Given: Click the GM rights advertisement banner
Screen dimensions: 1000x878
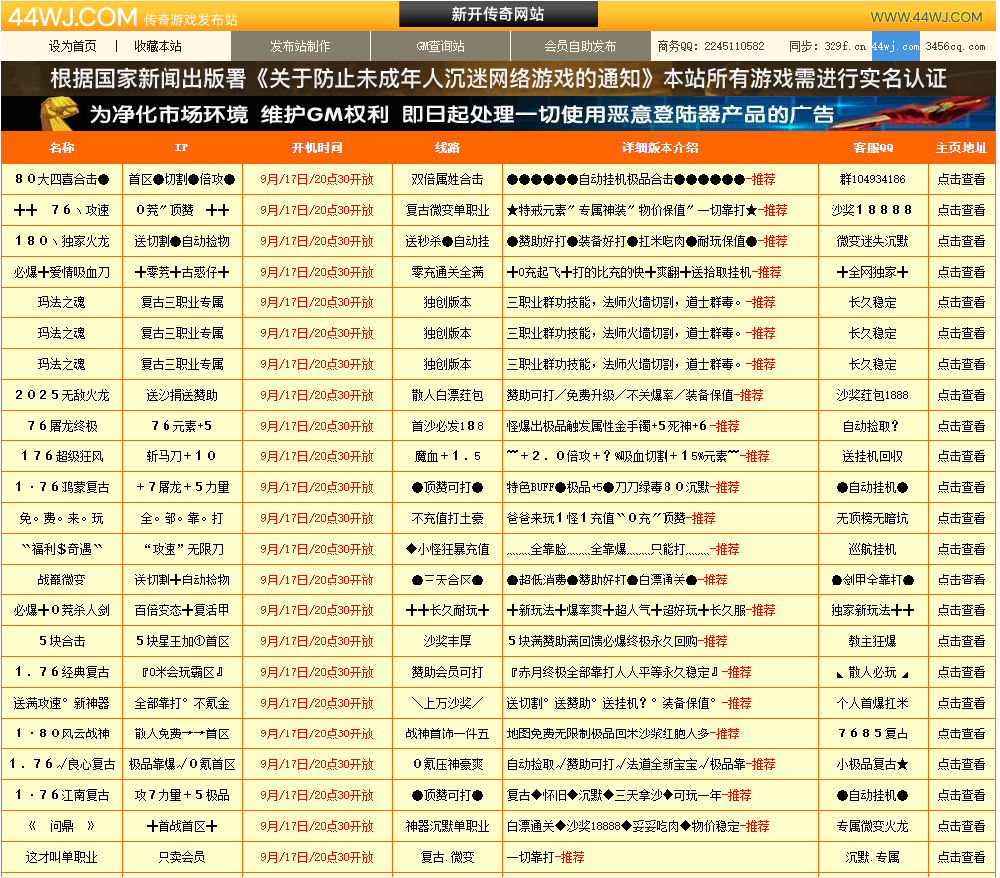Looking at the screenshot, I should (x=498, y=114).
